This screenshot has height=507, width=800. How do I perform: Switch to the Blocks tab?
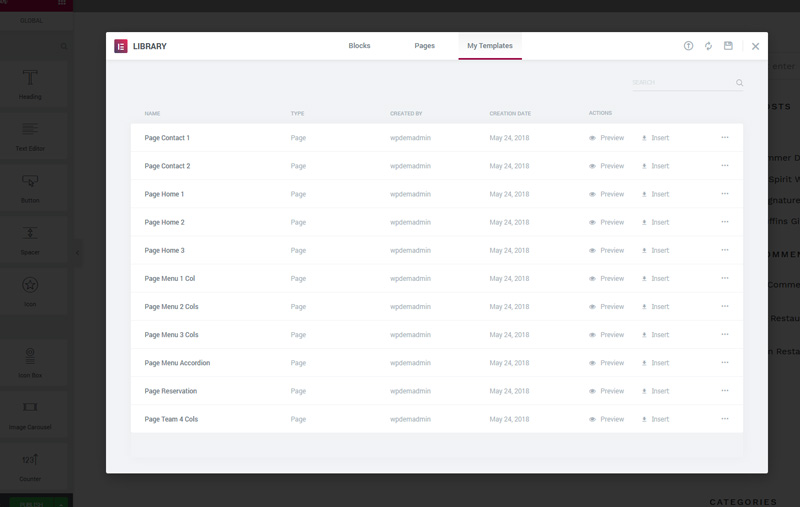(x=359, y=46)
